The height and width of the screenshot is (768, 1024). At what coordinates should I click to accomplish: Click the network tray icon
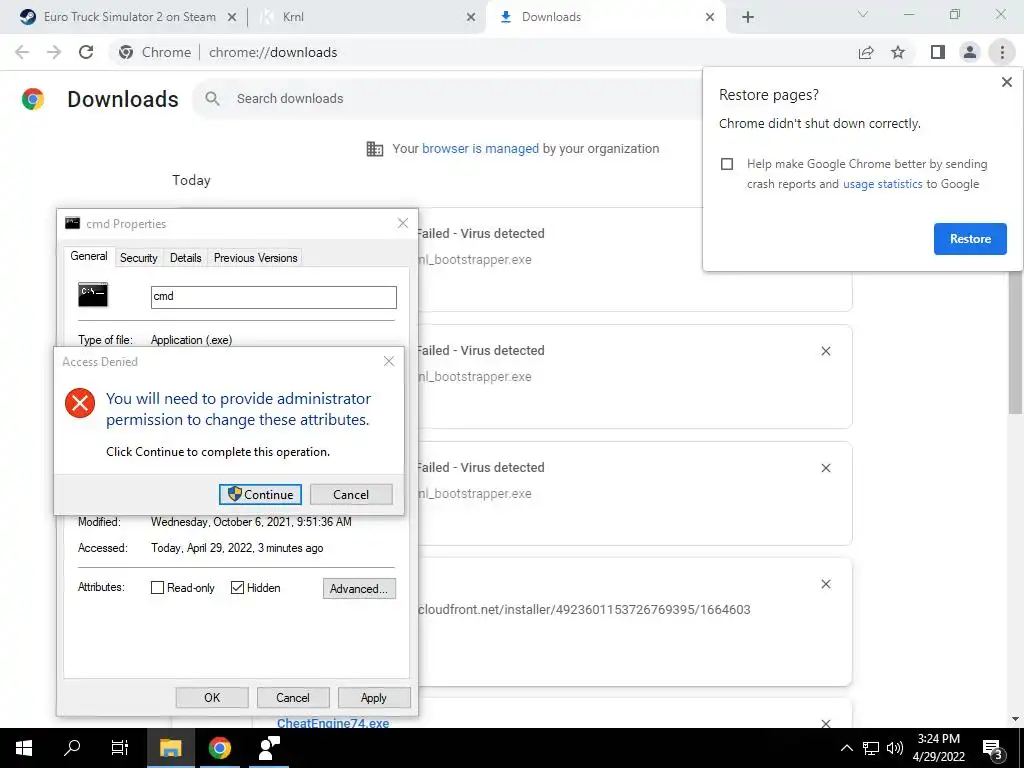coord(871,748)
